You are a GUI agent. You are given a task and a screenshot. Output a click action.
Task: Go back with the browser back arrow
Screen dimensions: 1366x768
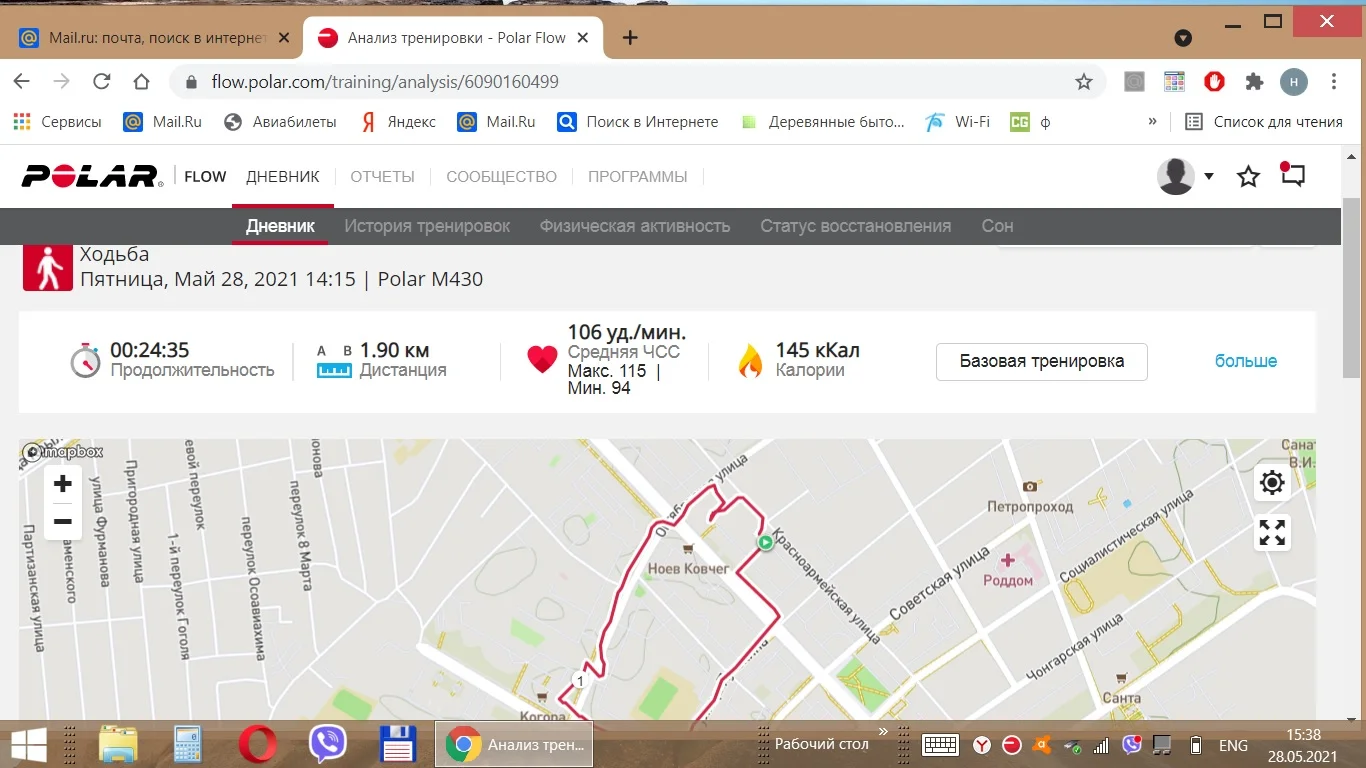coord(22,82)
